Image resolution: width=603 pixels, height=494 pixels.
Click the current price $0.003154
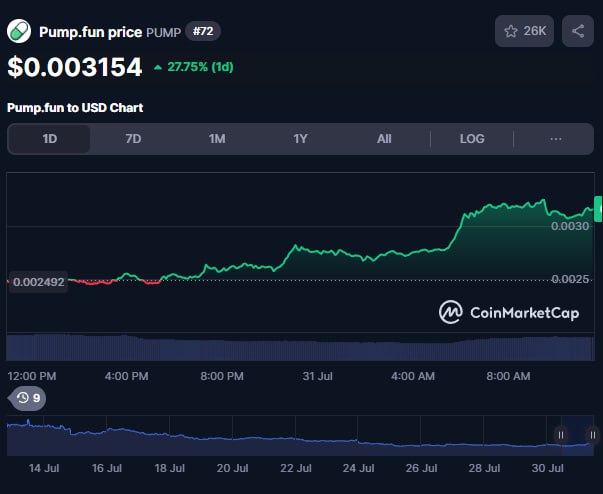(x=75, y=67)
